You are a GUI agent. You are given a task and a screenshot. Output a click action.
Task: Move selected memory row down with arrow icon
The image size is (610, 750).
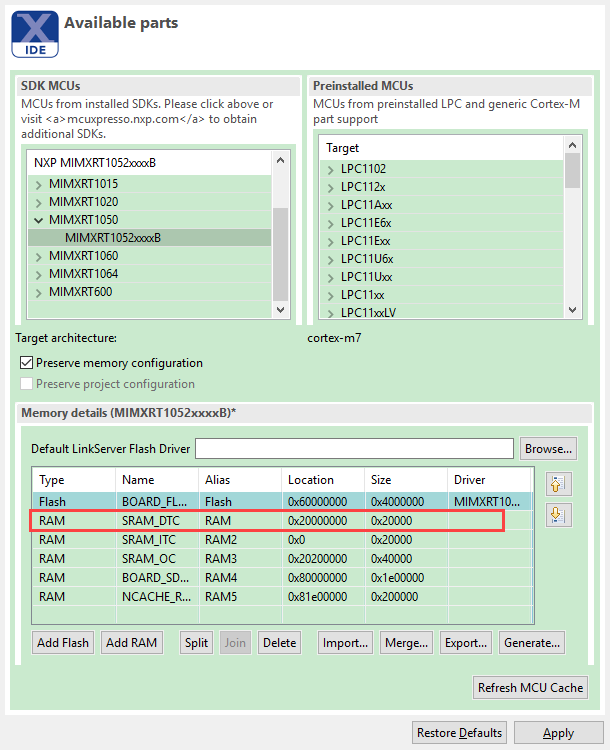pos(558,515)
